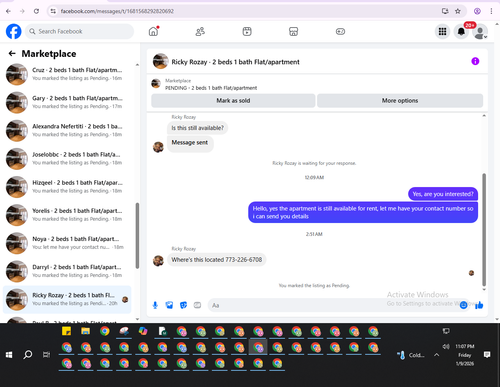Open the Gaming icon in top navigation
Viewport: 500px width, 387px height.
tap(340, 31)
